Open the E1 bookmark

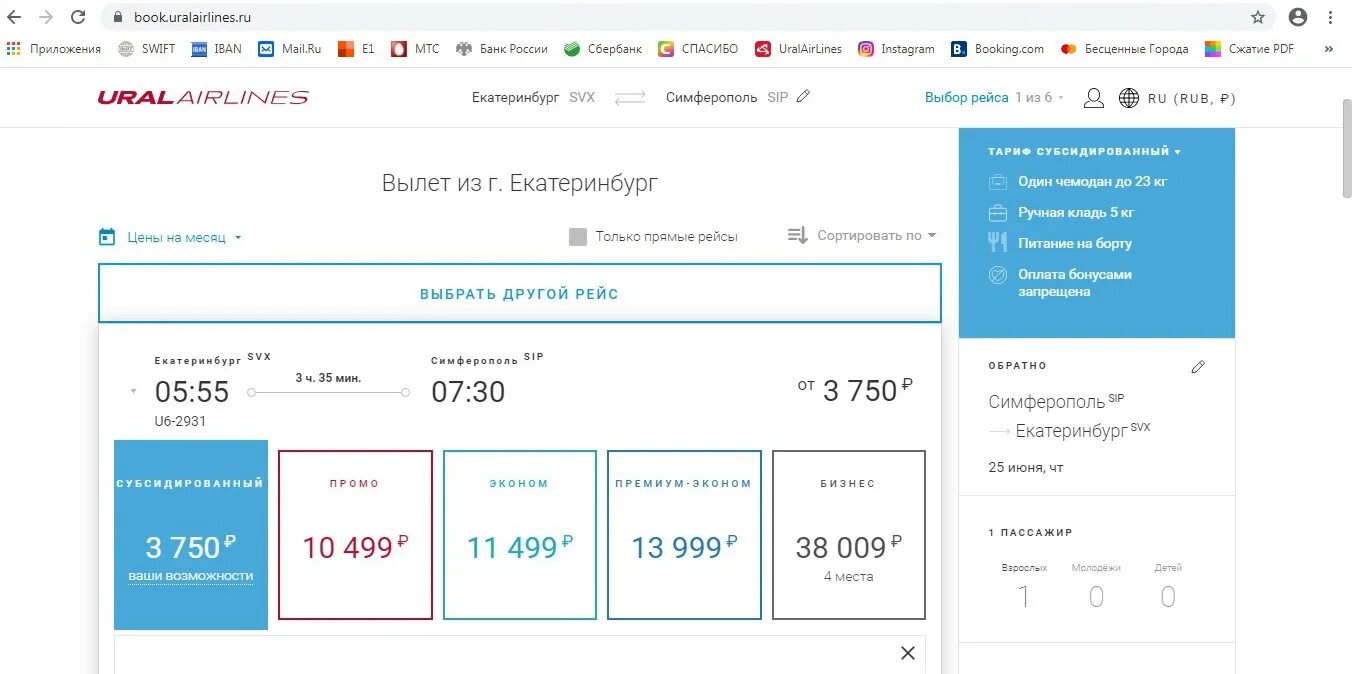356,48
